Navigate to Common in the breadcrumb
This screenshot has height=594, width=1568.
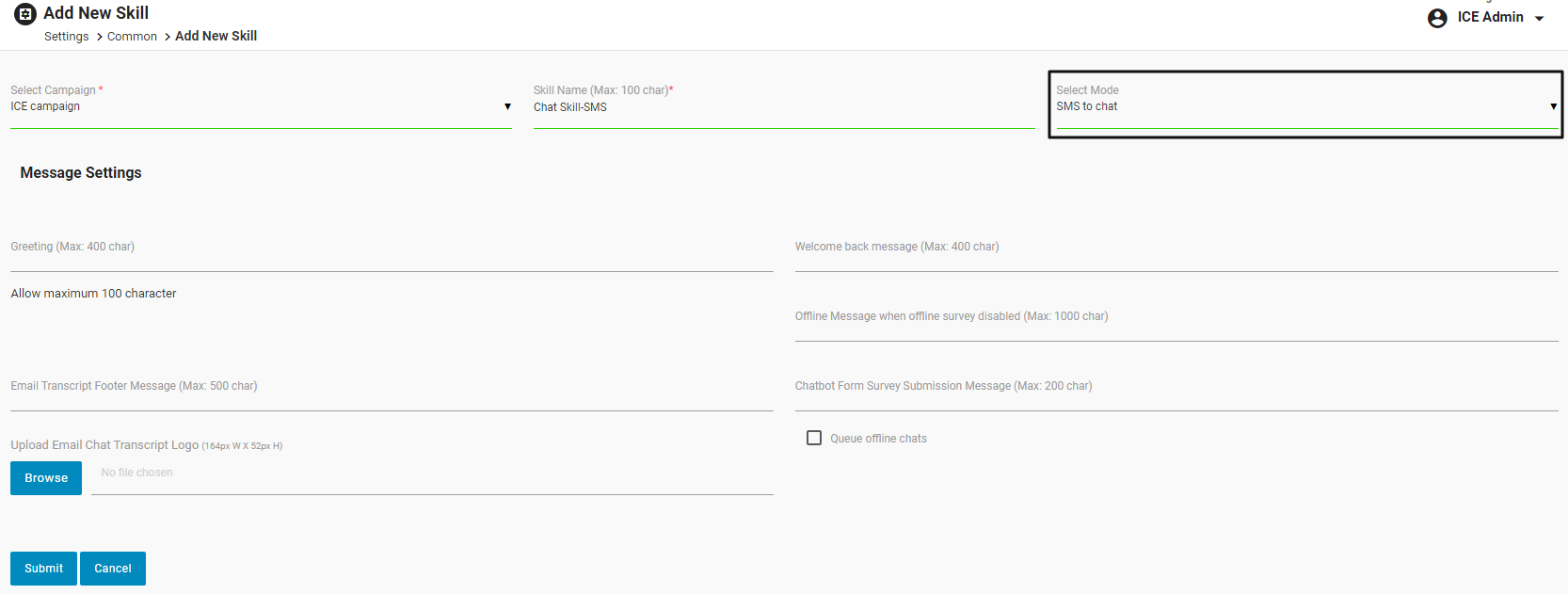click(x=132, y=37)
